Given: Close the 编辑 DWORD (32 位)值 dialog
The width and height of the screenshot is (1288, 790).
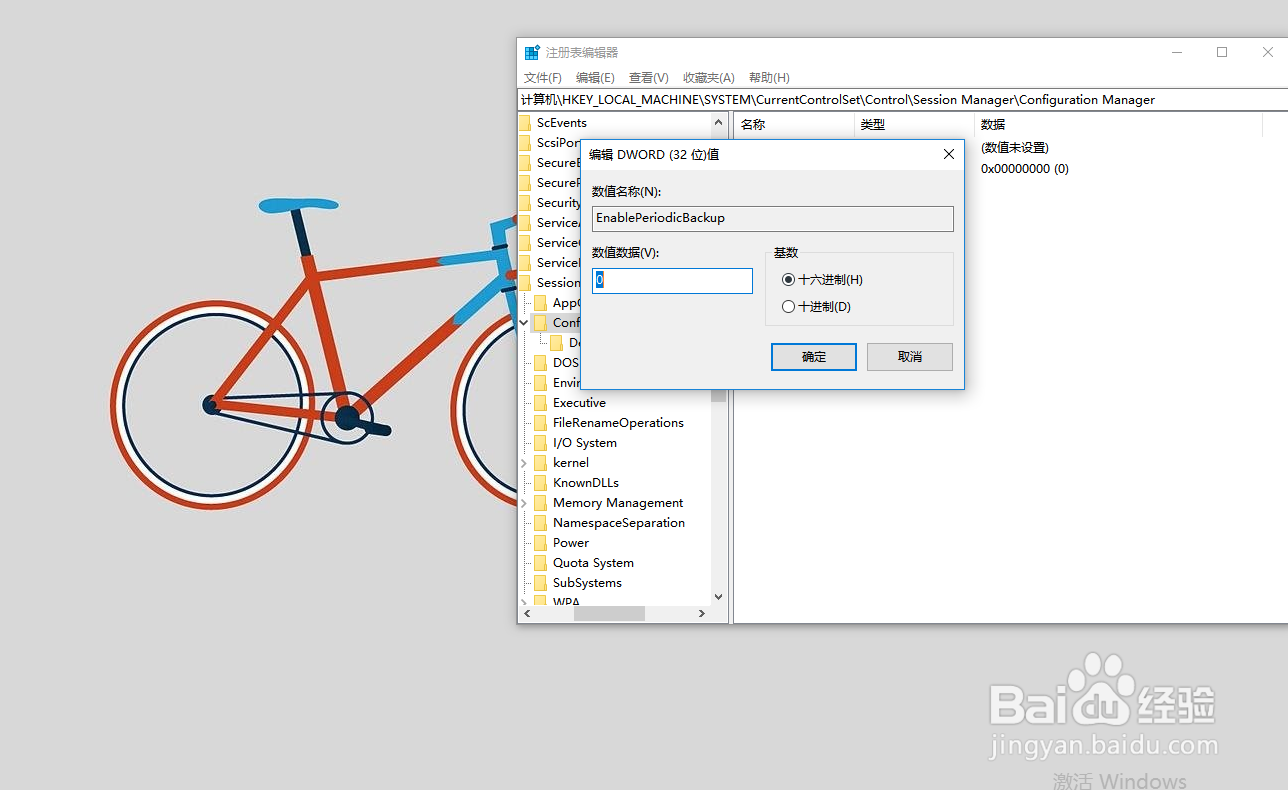Looking at the screenshot, I should [x=948, y=154].
